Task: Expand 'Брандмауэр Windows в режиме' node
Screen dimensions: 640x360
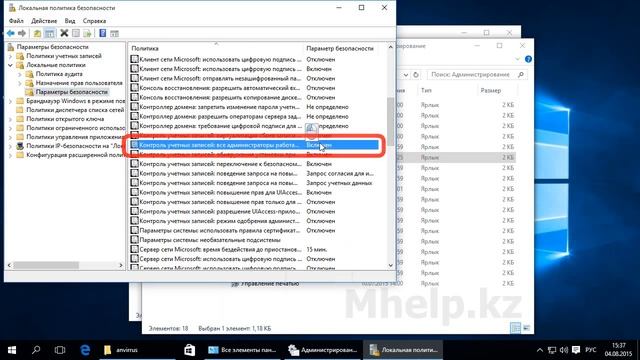Action: pos(11,101)
